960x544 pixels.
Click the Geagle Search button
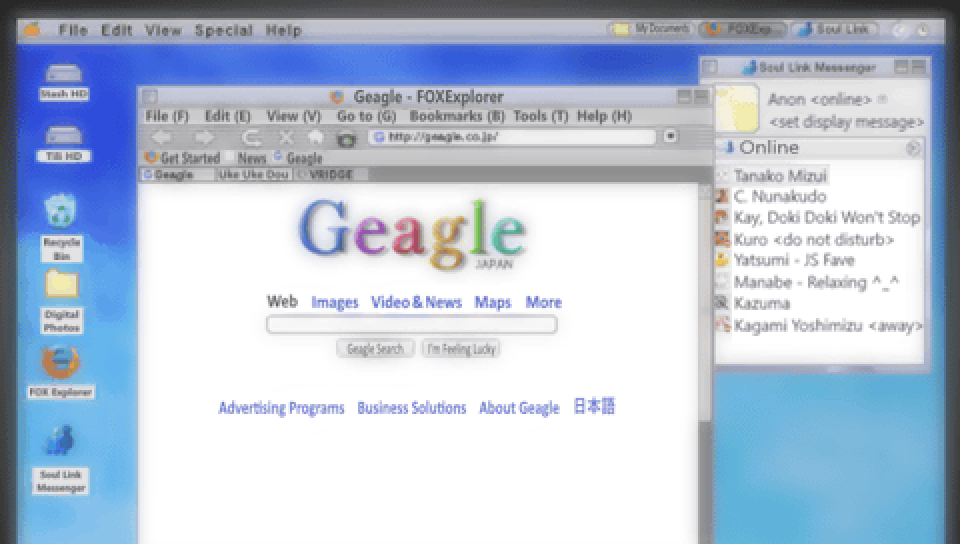click(x=375, y=349)
